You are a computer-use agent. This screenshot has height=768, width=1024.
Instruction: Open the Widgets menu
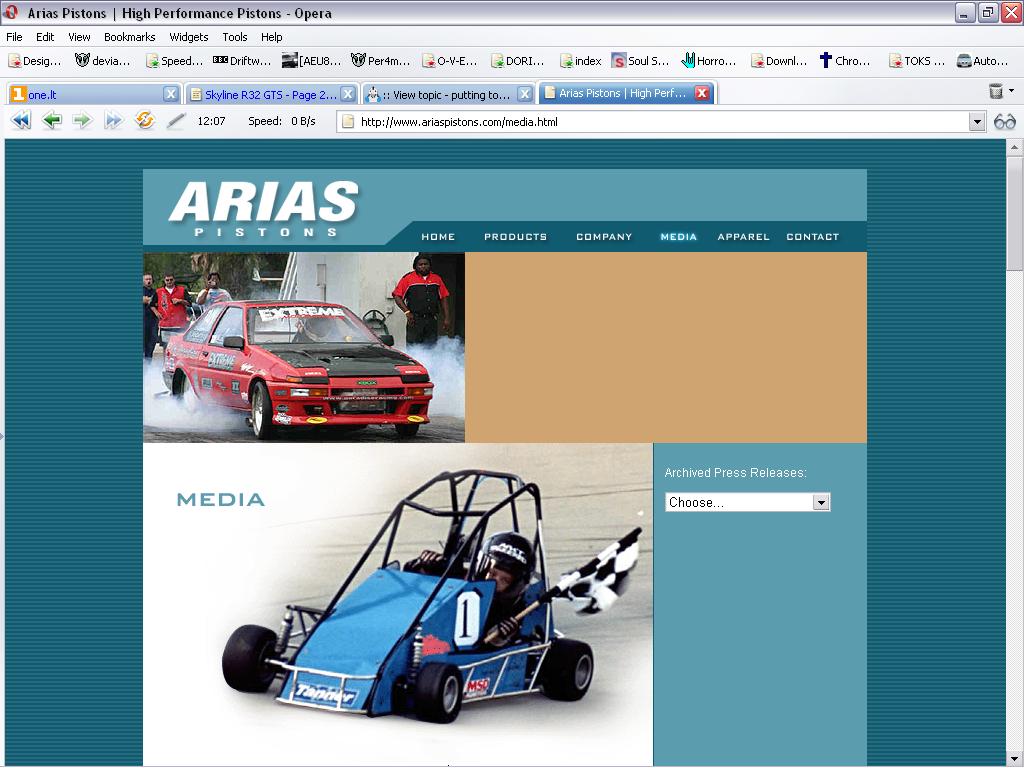tap(188, 37)
